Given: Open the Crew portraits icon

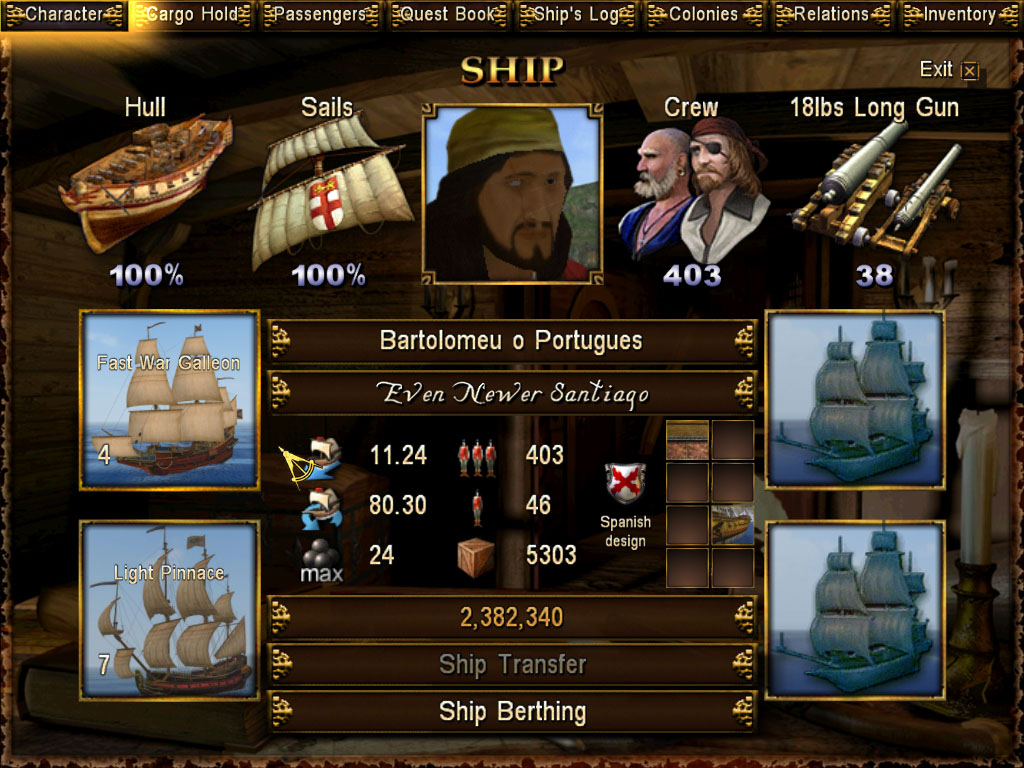Looking at the screenshot, I should (x=694, y=189).
